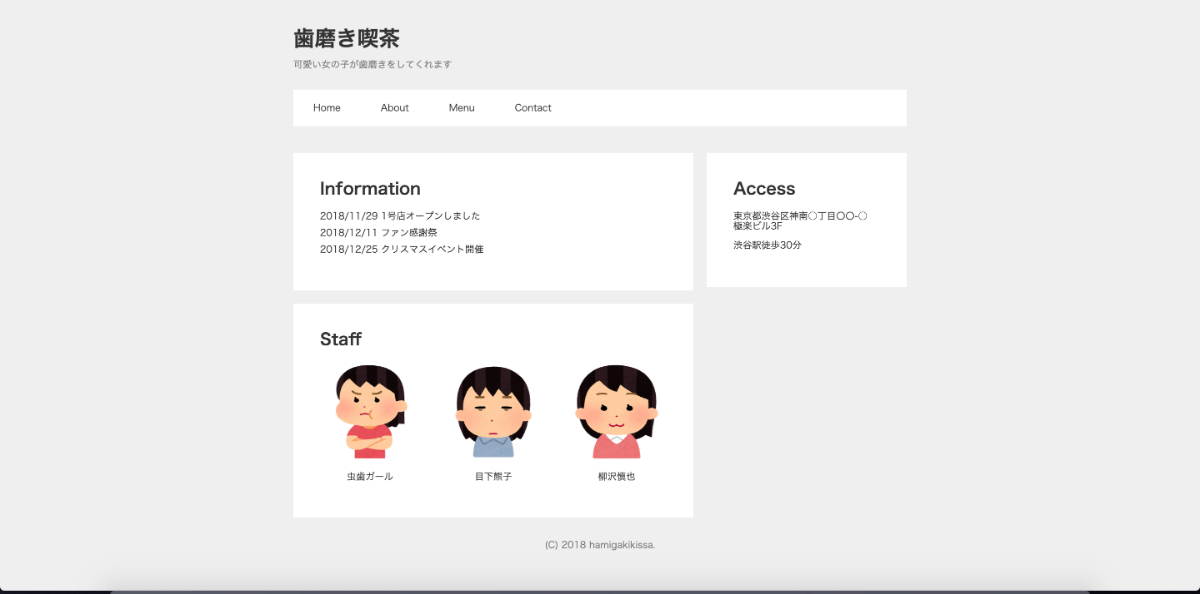Click the 東京都渋谷区 address text
Viewport: 1200px width, 594px height.
[799, 221]
